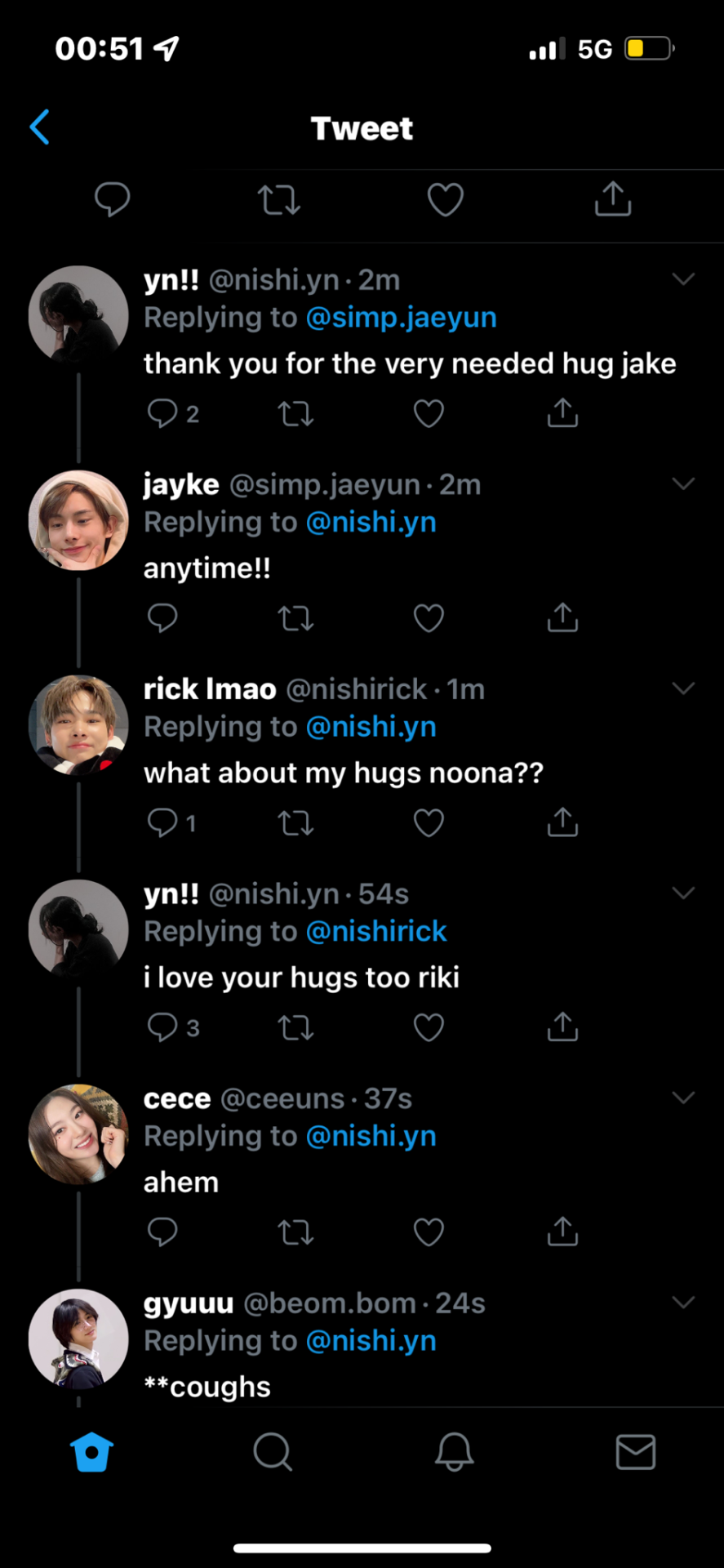
Task: Tap the @nishirick mention link
Action: [x=376, y=932]
